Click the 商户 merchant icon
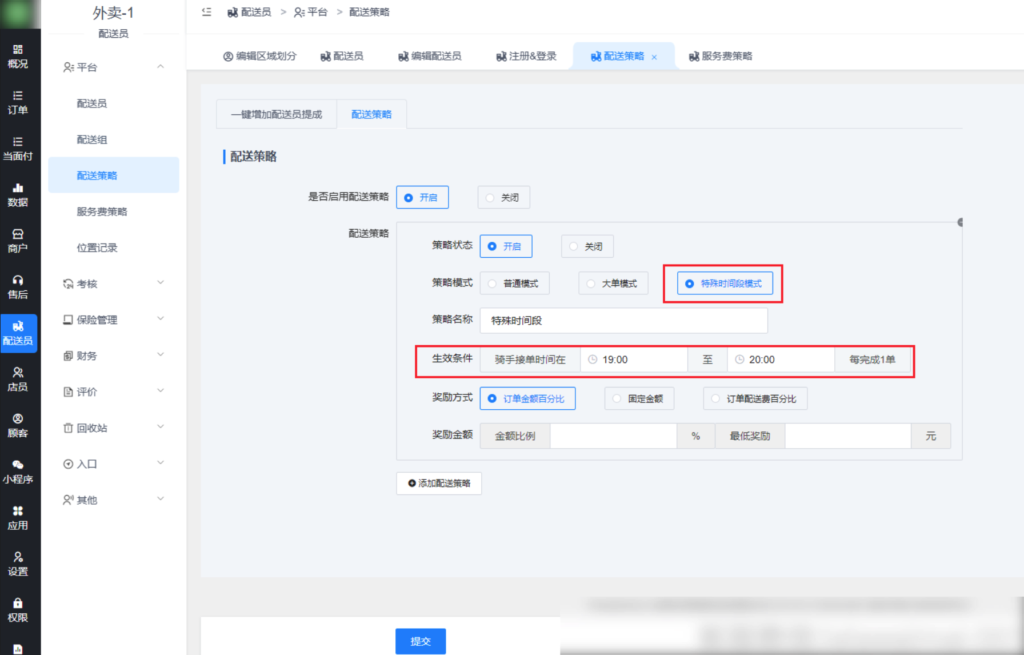The height and width of the screenshot is (655, 1024). pos(17,240)
